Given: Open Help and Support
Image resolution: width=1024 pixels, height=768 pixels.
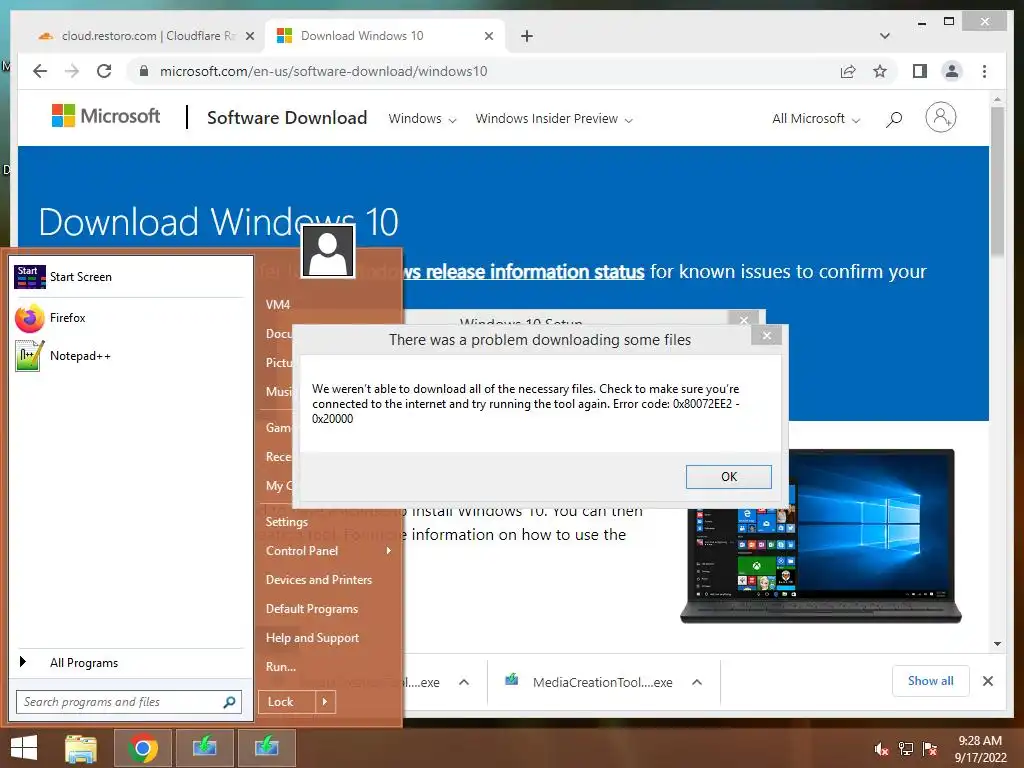Looking at the screenshot, I should point(312,638).
